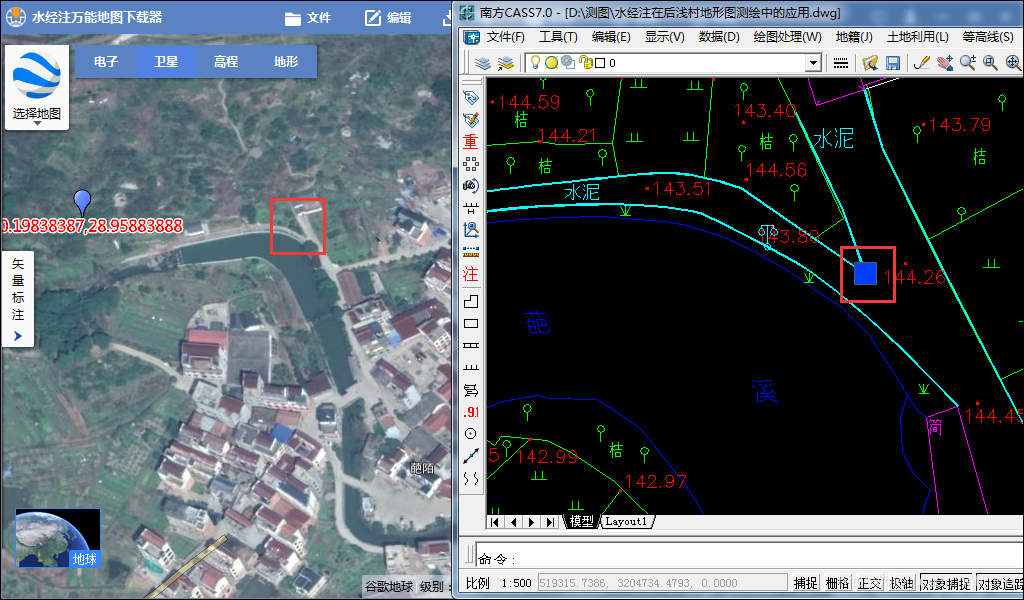The image size is (1024, 600).
Task: Open the layer properties manager icon in CASS
Action: [x=483, y=63]
